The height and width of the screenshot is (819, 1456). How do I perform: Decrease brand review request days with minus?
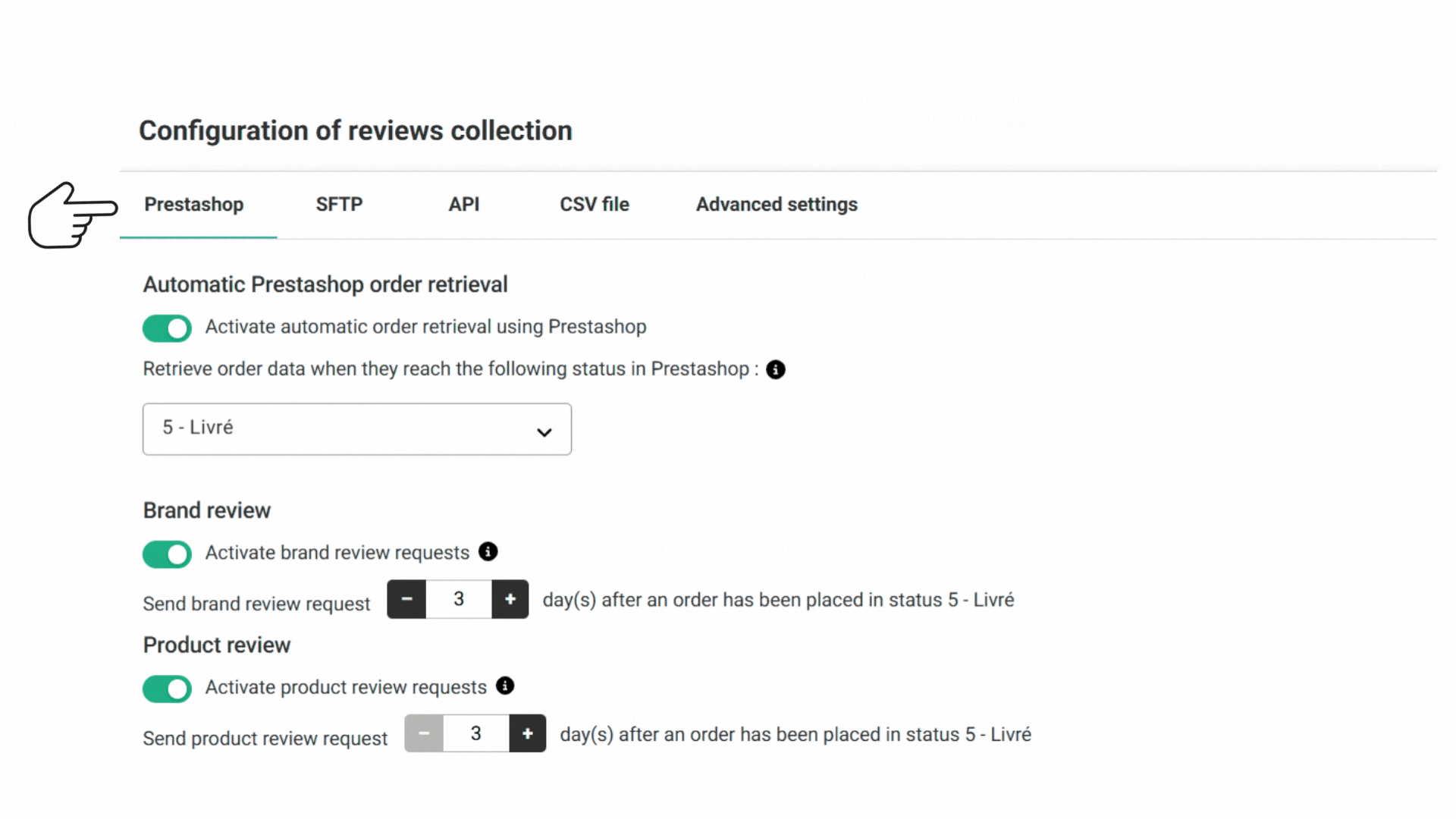(x=406, y=599)
